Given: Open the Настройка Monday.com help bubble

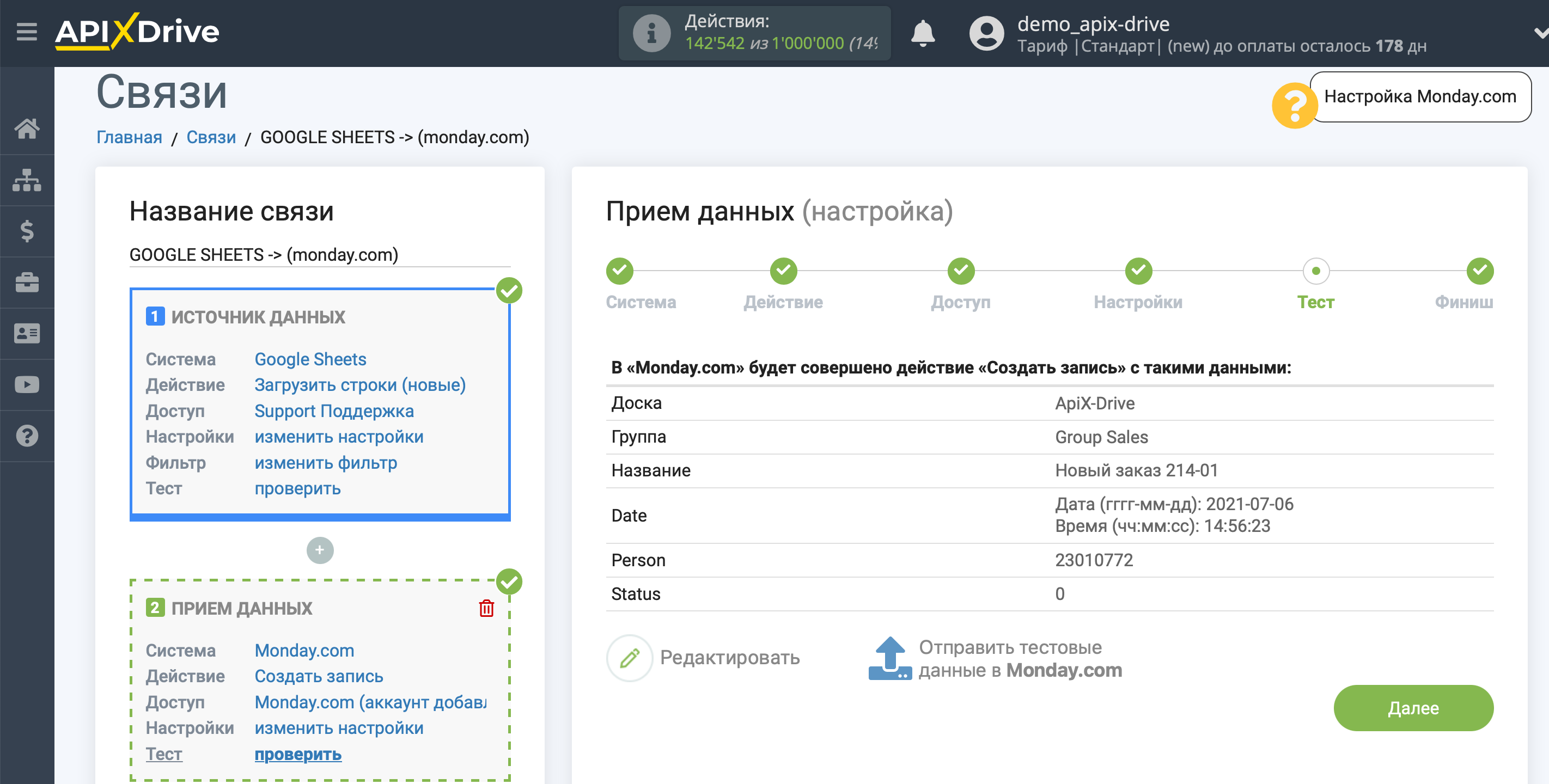Looking at the screenshot, I should (x=1420, y=96).
